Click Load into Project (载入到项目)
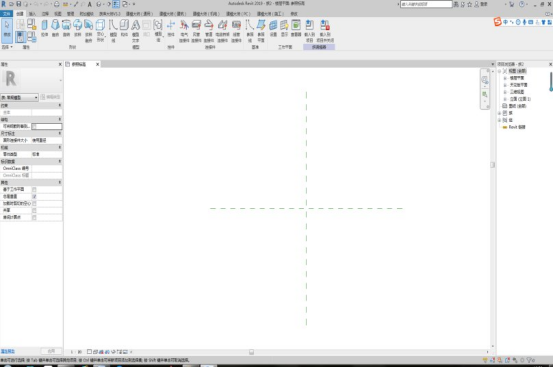The height and width of the screenshot is (368, 554). pyautogui.click(x=310, y=31)
